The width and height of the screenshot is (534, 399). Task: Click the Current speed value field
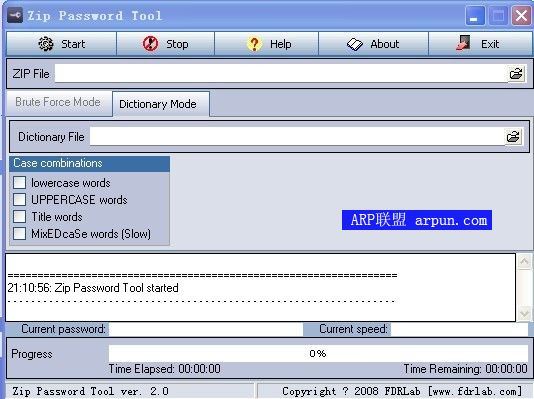(459, 329)
